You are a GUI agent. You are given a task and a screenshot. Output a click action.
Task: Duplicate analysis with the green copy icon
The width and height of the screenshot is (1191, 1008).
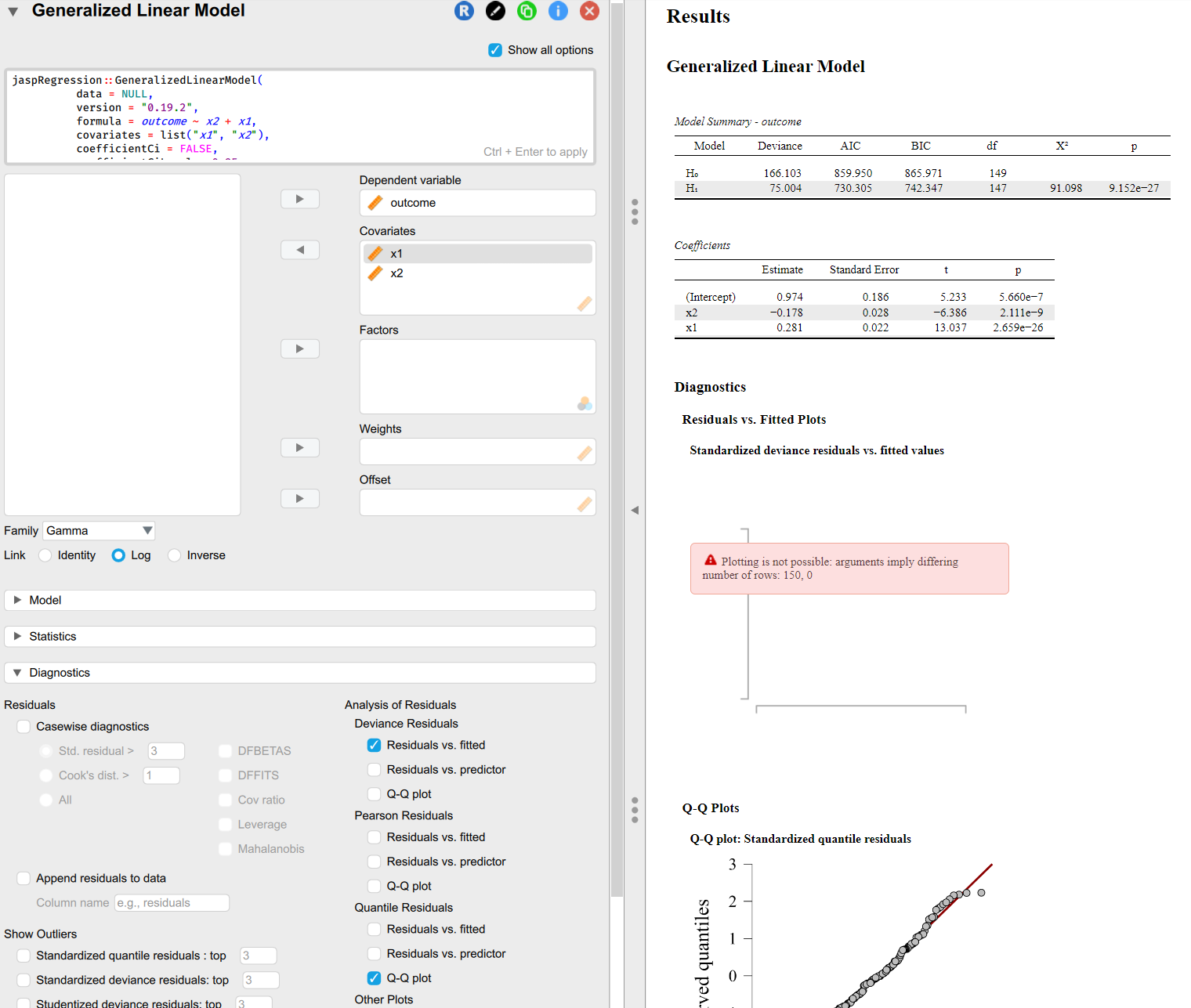tap(527, 11)
